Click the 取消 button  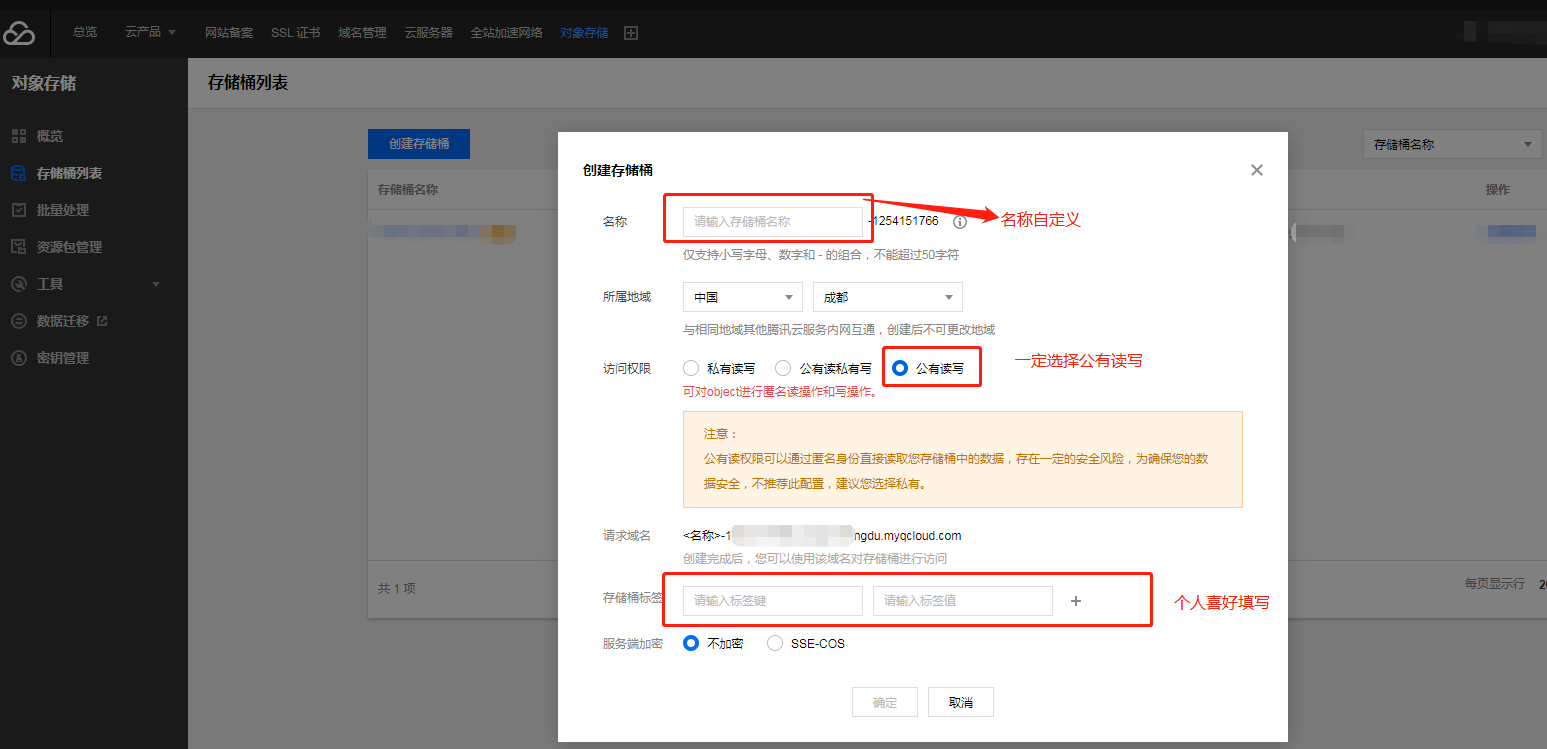pos(960,702)
